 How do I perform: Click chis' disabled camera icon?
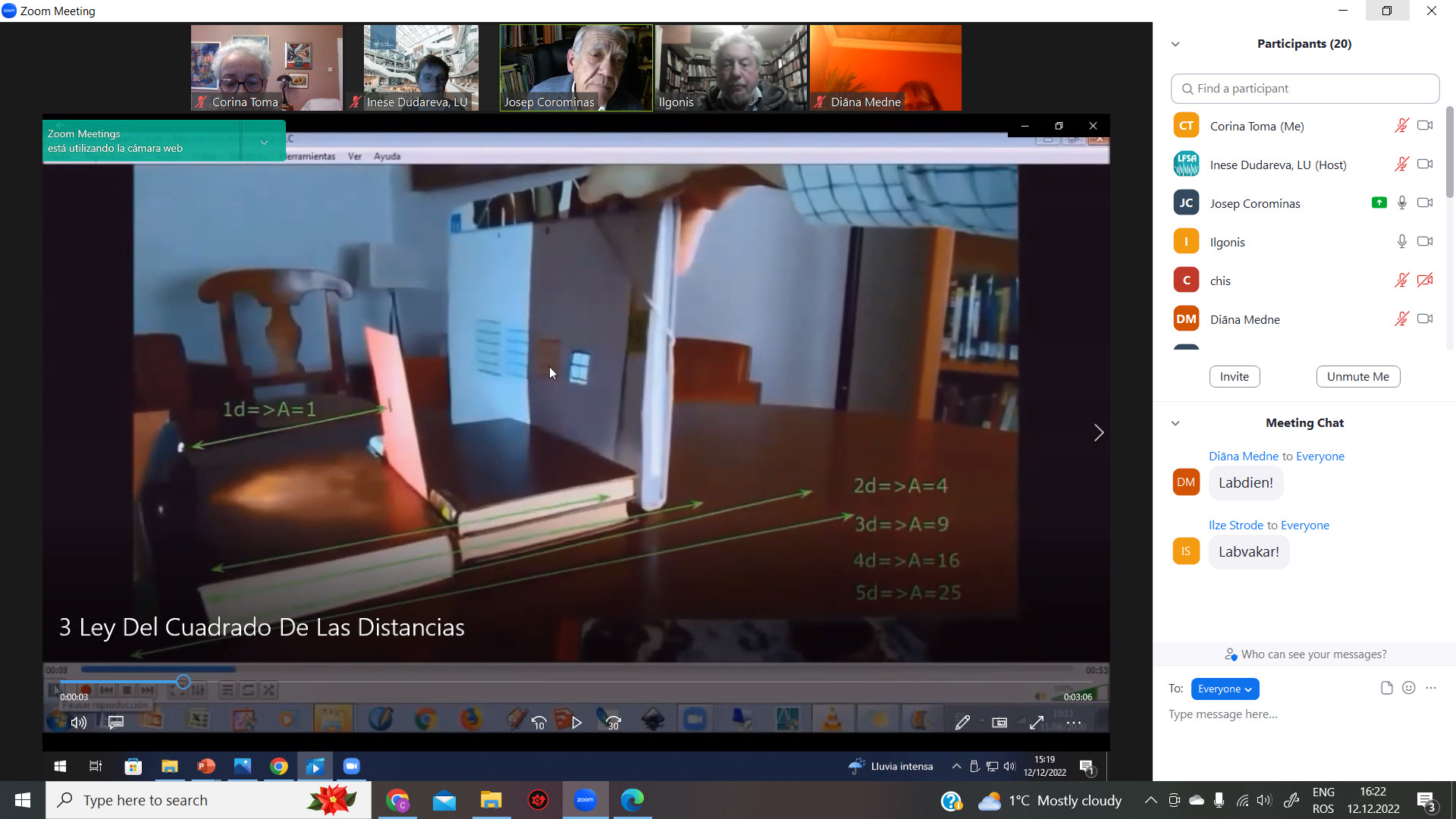(x=1425, y=281)
